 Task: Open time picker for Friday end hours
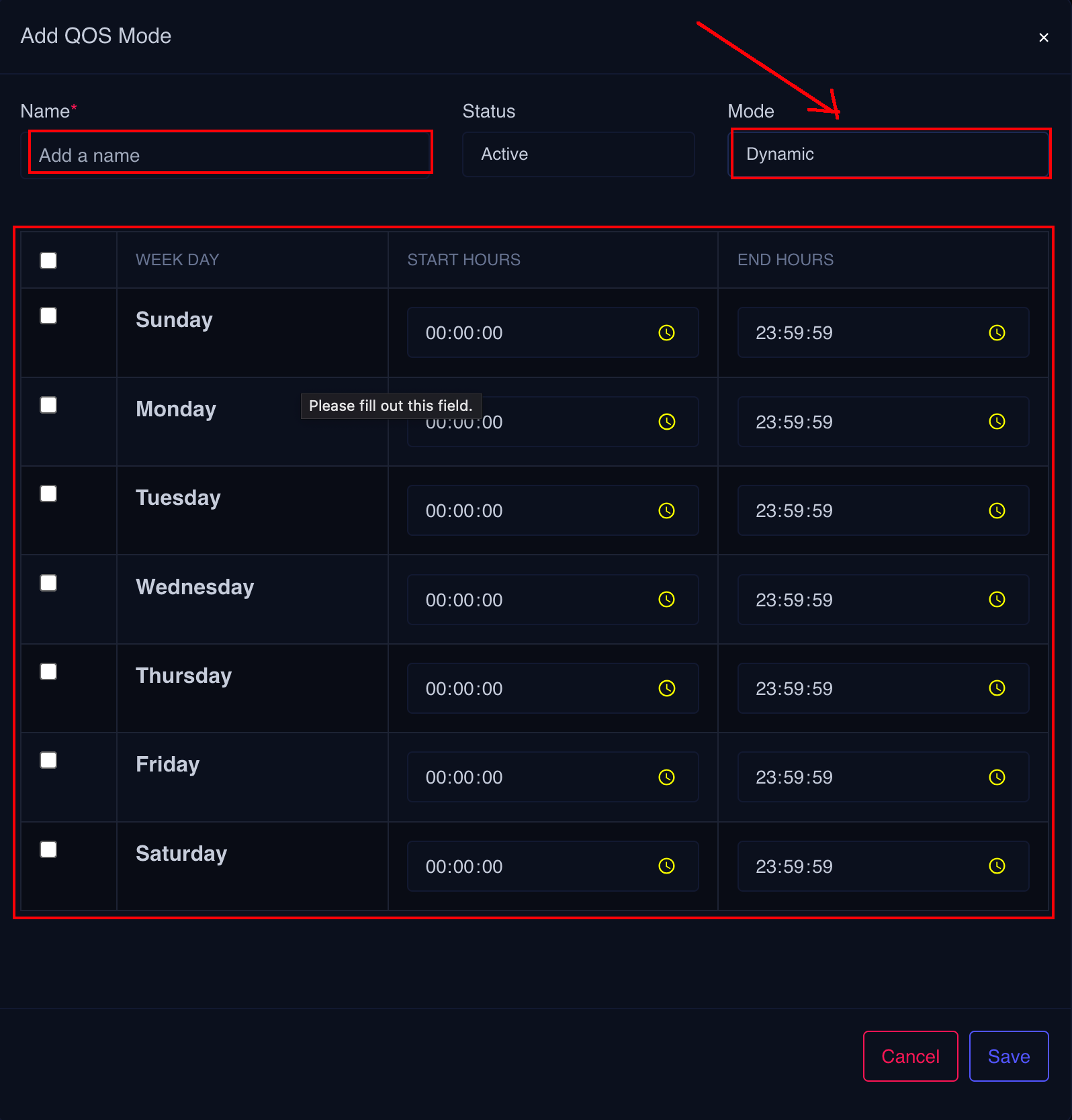997,778
